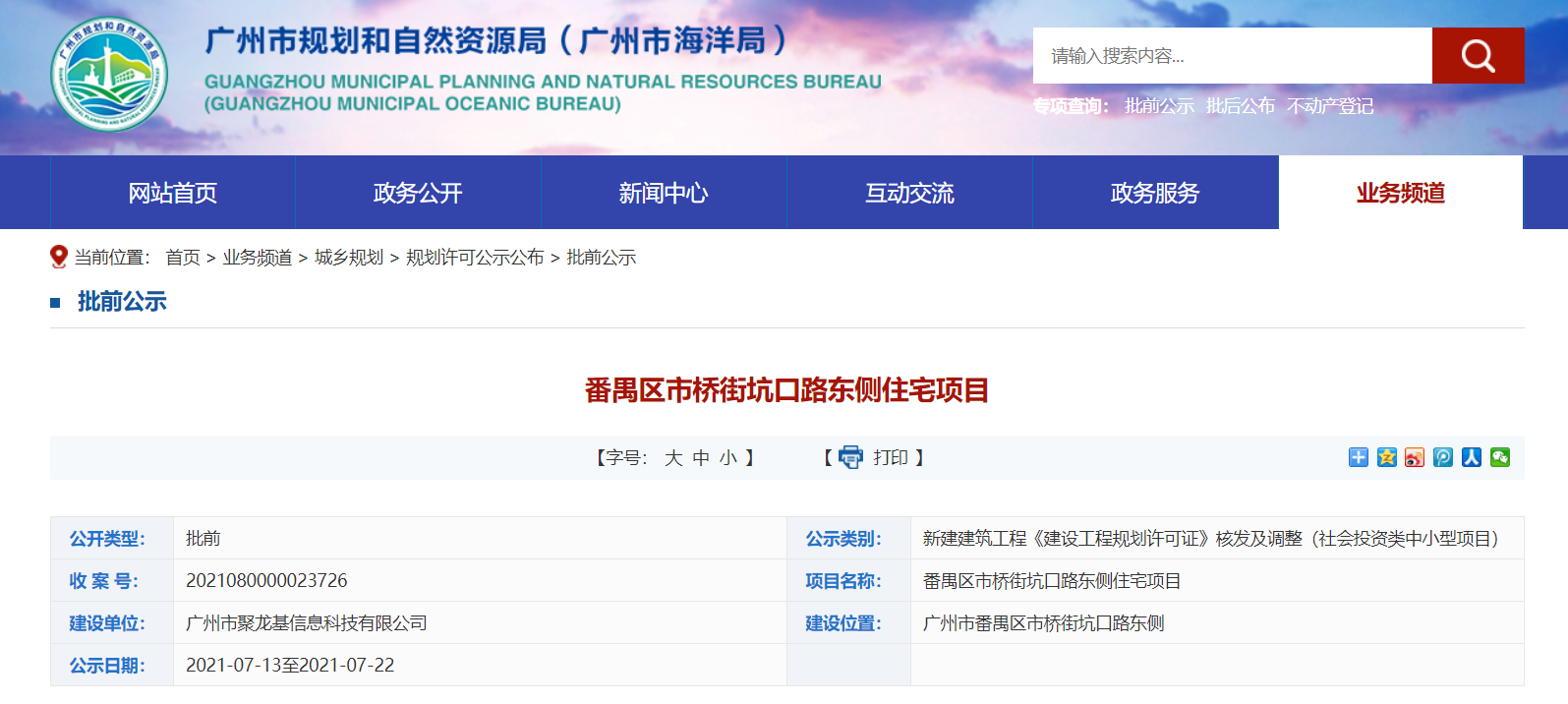
Task: Share to Renren icon
Action: [x=1472, y=457]
